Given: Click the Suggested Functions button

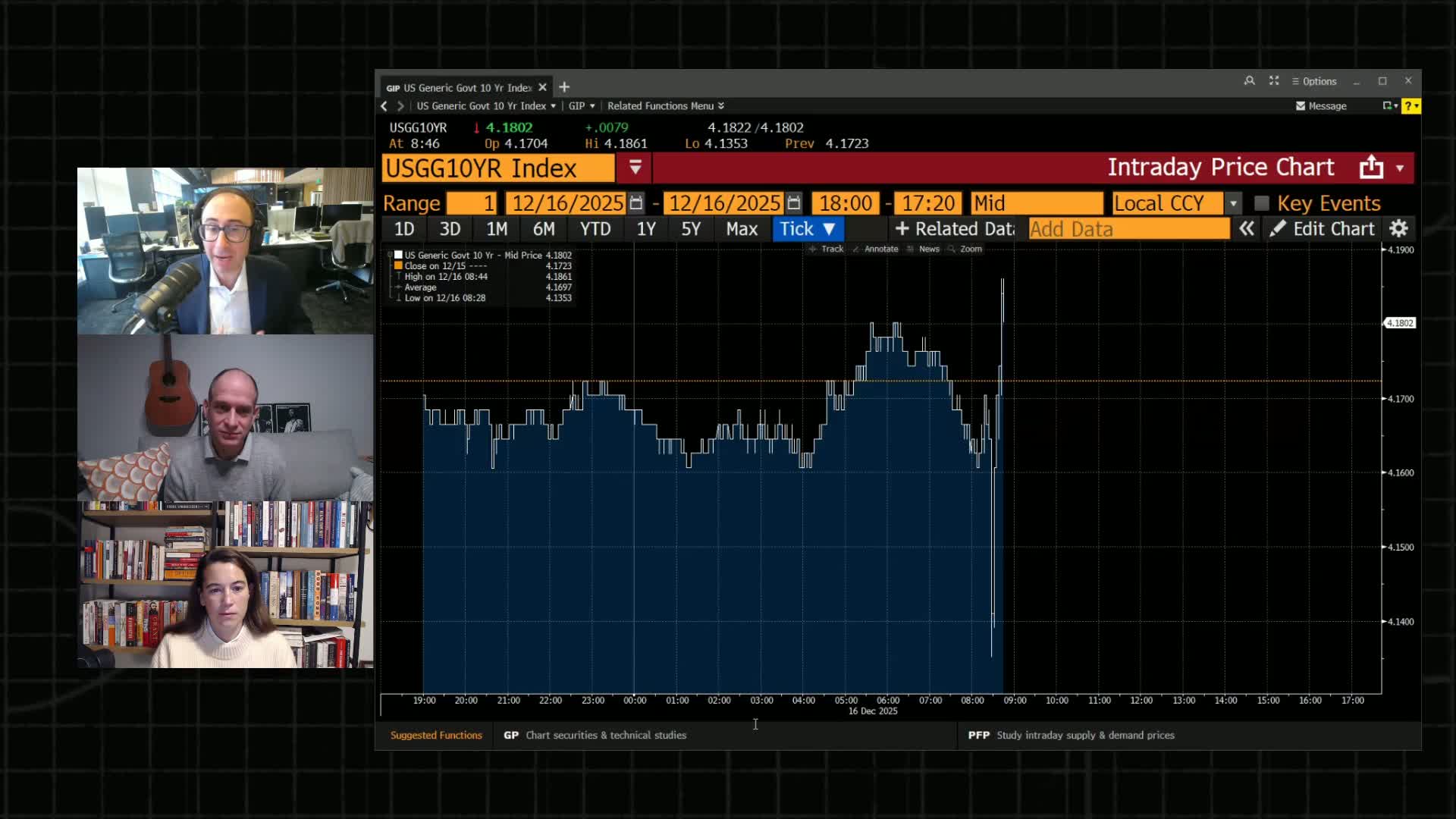Looking at the screenshot, I should 436,735.
